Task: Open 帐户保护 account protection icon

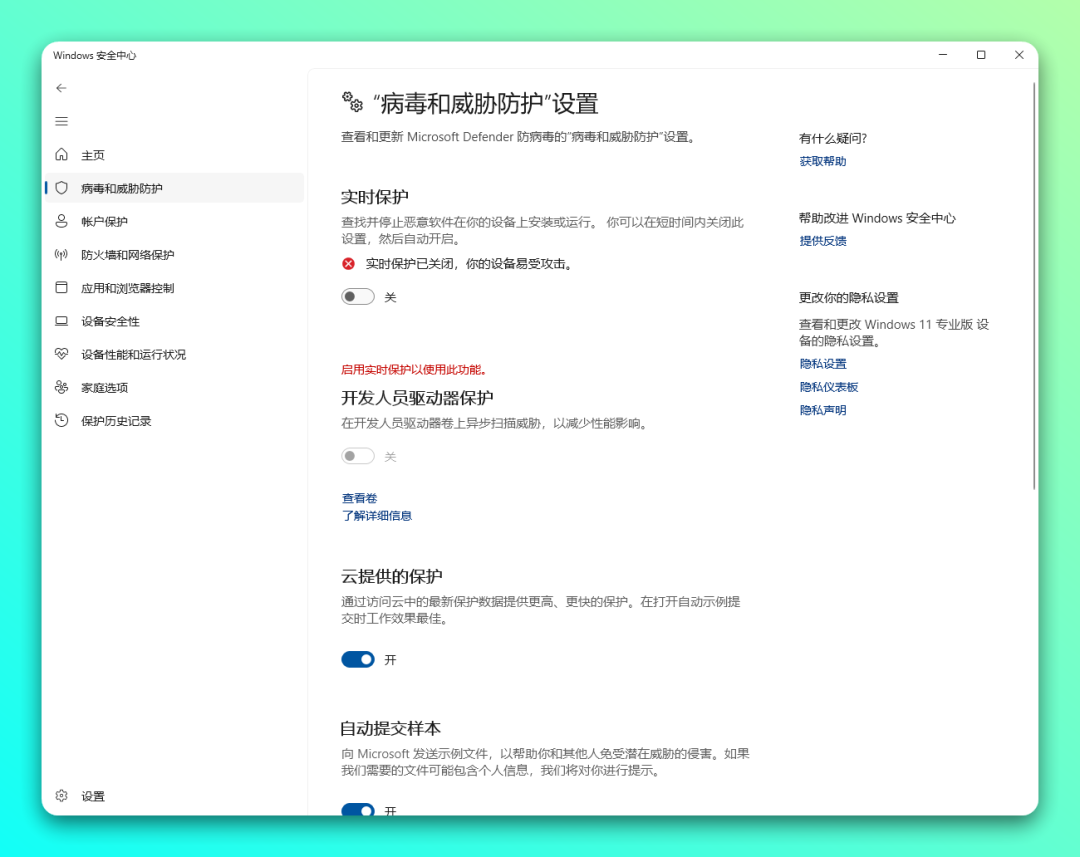Action: [x=62, y=221]
